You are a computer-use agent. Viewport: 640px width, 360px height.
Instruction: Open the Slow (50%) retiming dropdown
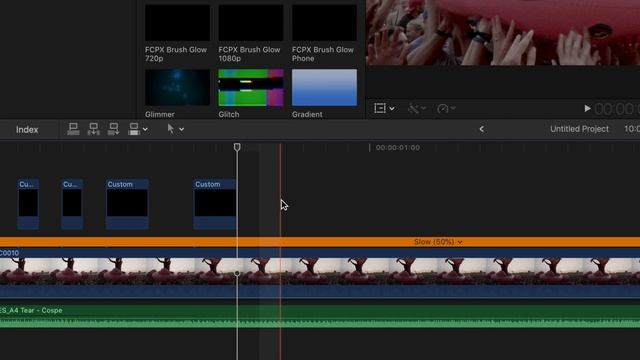pos(438,242)
